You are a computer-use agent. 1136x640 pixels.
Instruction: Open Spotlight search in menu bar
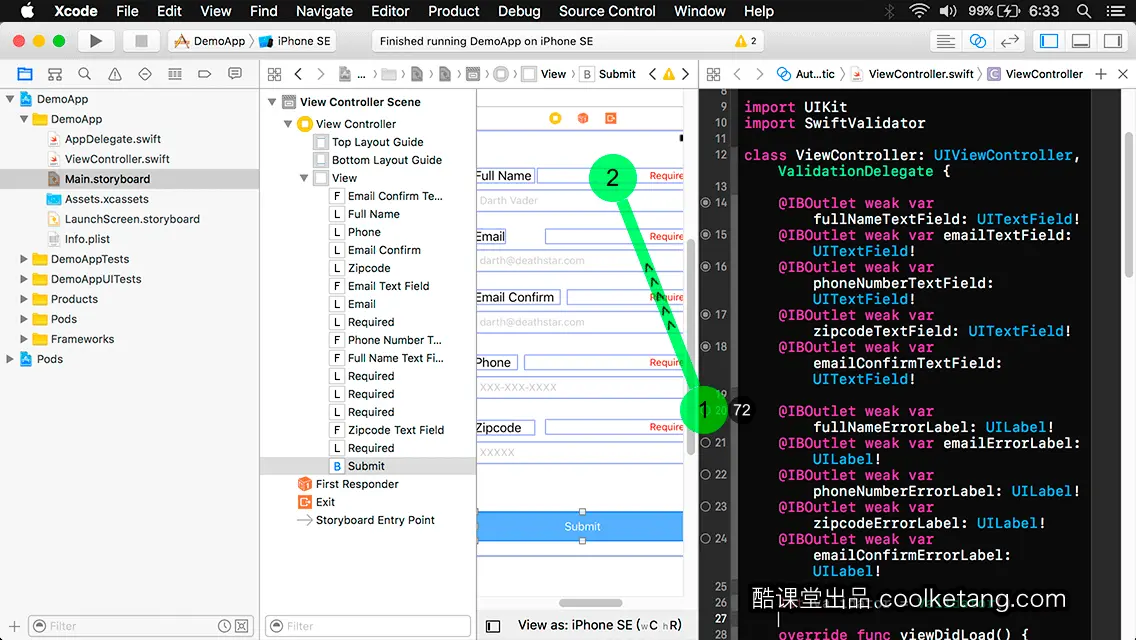(1084, 11)
